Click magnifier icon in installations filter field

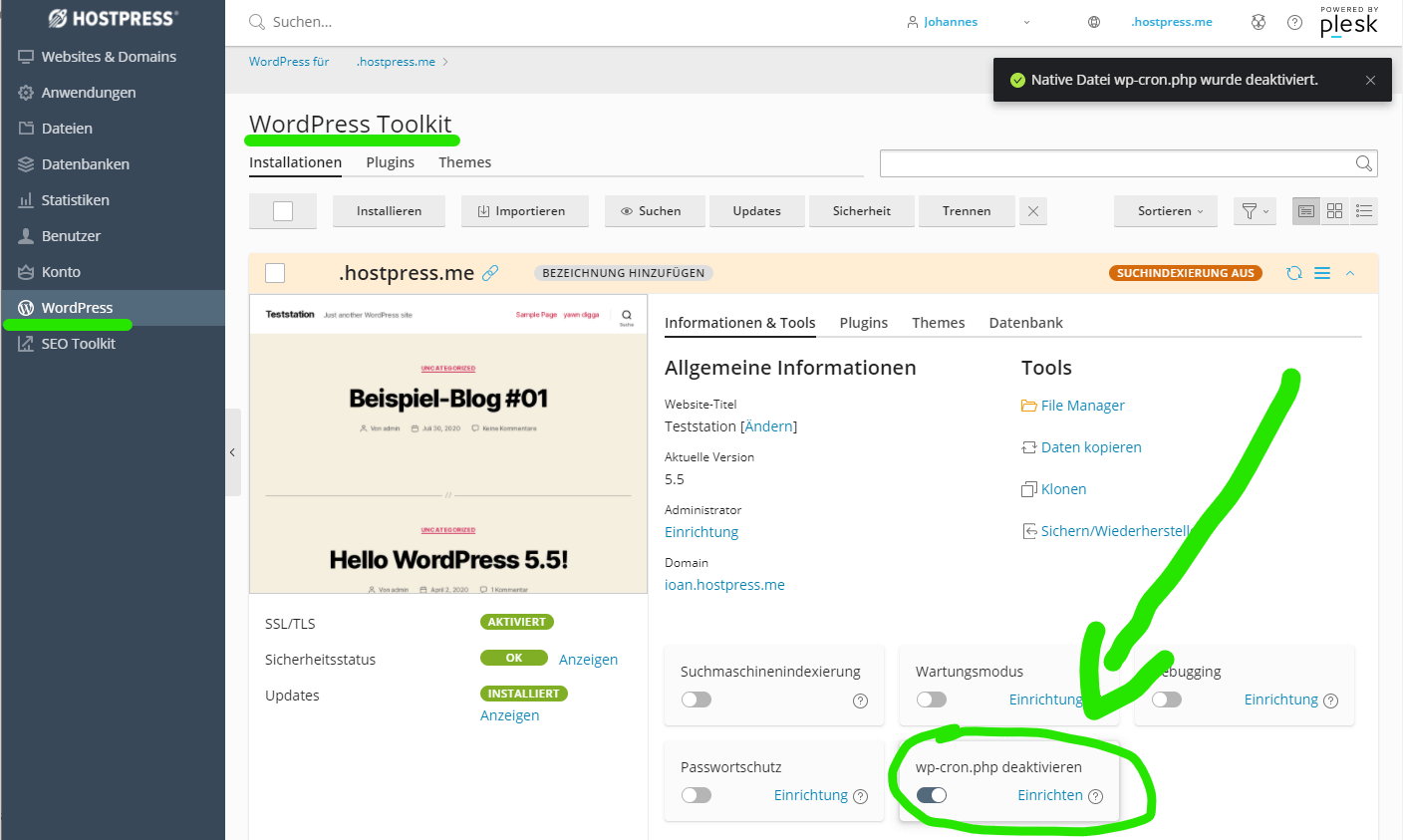(1364, 163)
